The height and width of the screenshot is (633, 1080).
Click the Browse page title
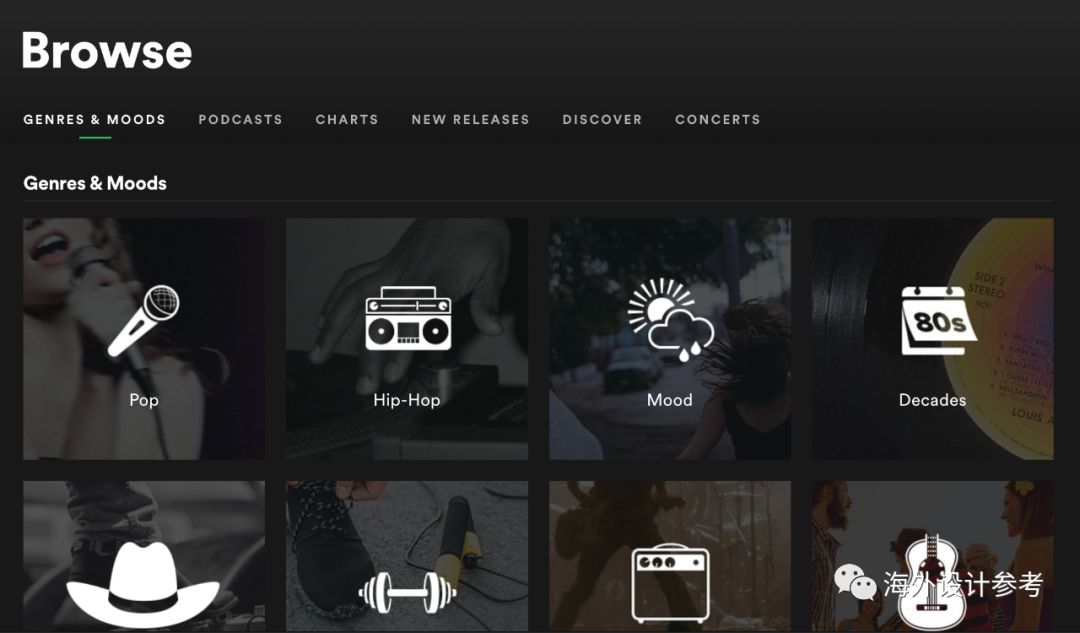(106, 51)
